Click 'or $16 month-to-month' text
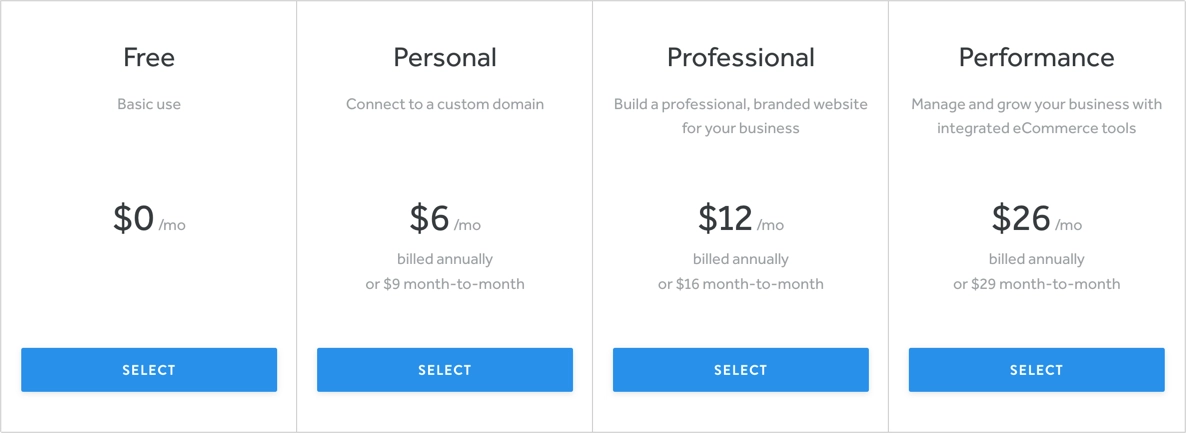This screenshot has height=433, width=1186. coord(740,285)
